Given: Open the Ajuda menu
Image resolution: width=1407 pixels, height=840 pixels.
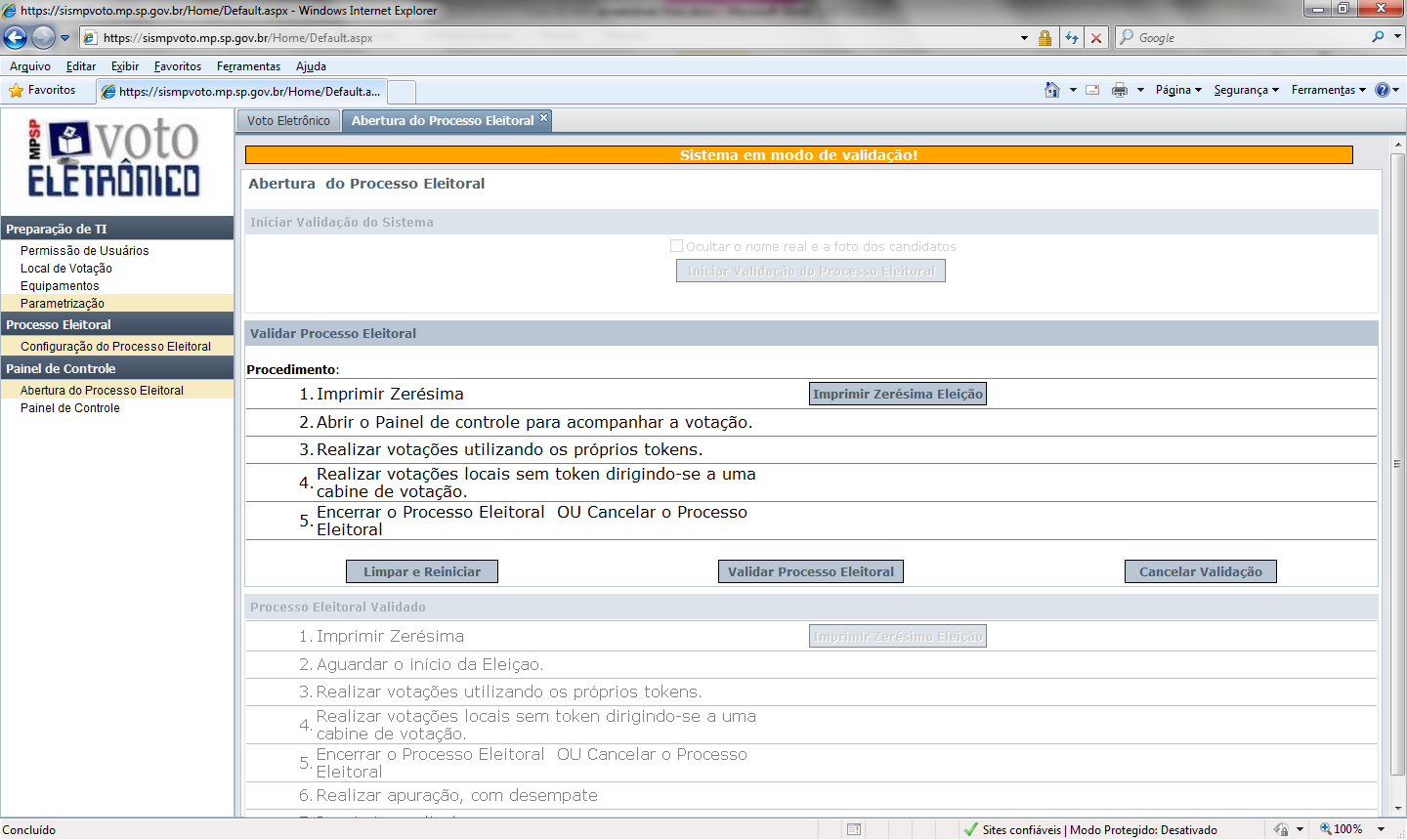Looking at the screenshot, I should click(311, 66).
